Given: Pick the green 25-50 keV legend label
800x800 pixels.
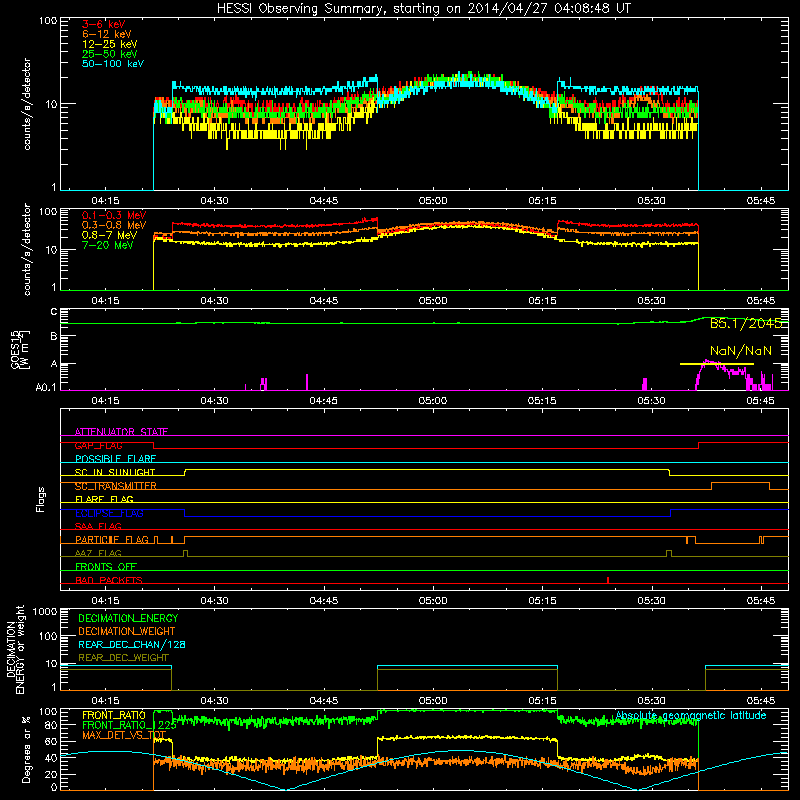Looking at the screenshot, I should coord(109,54).
